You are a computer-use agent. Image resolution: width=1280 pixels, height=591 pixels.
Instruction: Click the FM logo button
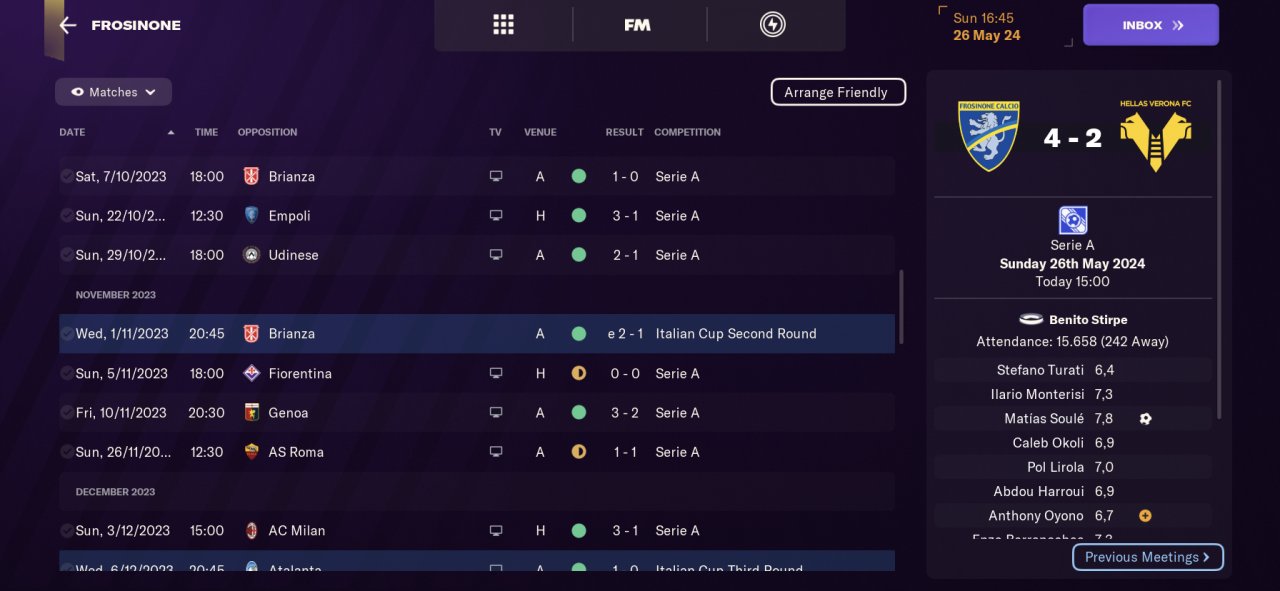click(637, 25)
